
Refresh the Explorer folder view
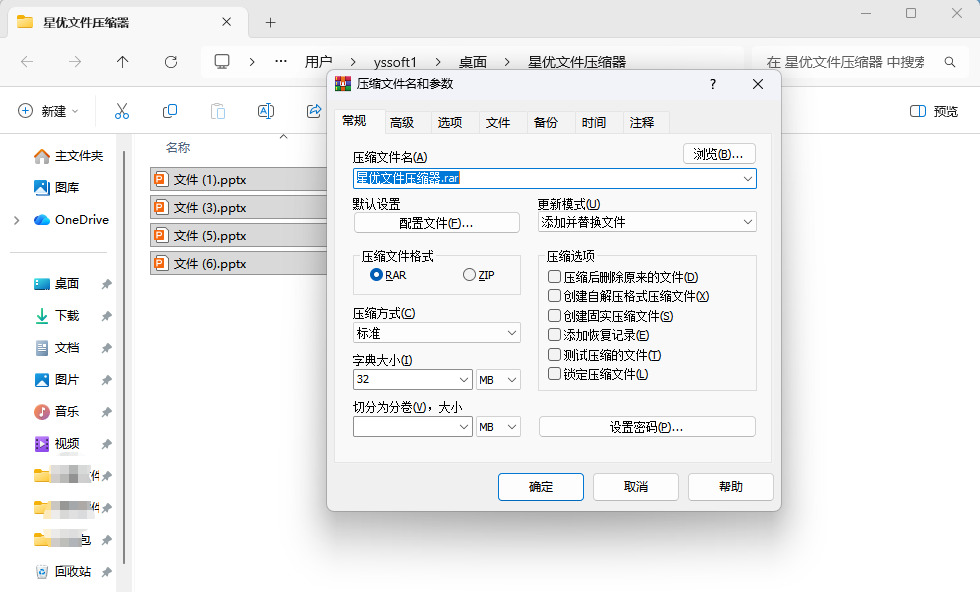[171, 62]
